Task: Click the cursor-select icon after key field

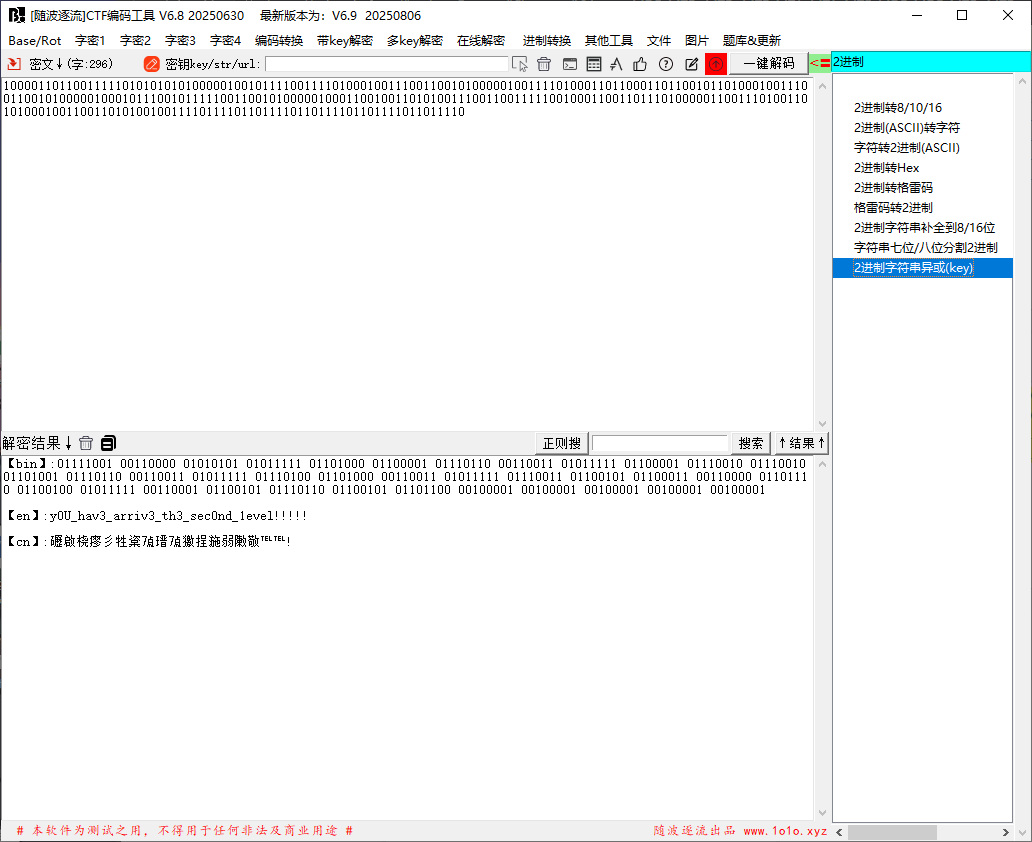Action: [520, 64]
